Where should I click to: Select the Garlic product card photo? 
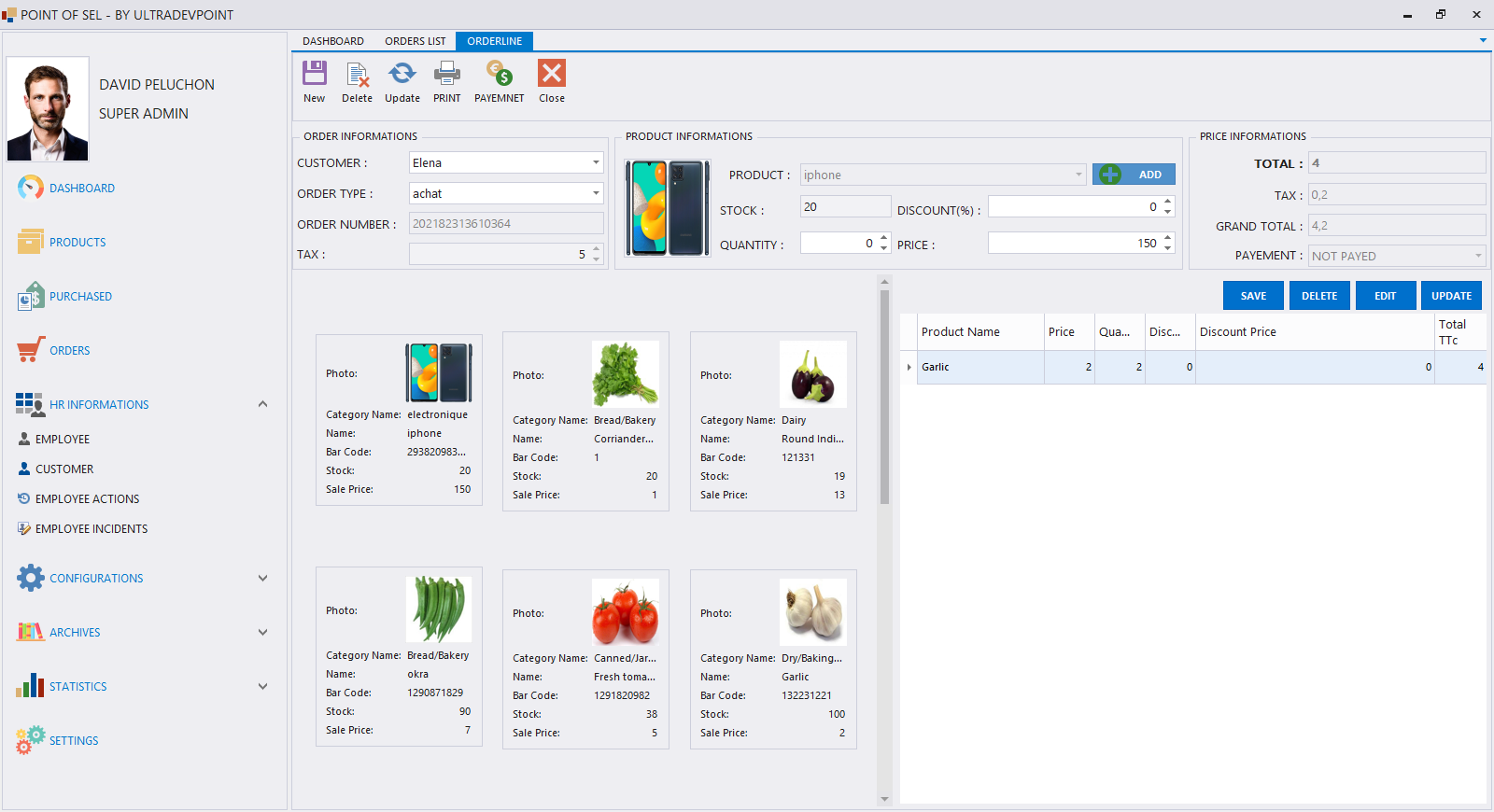pyautogui.click(x=813, y=612)
